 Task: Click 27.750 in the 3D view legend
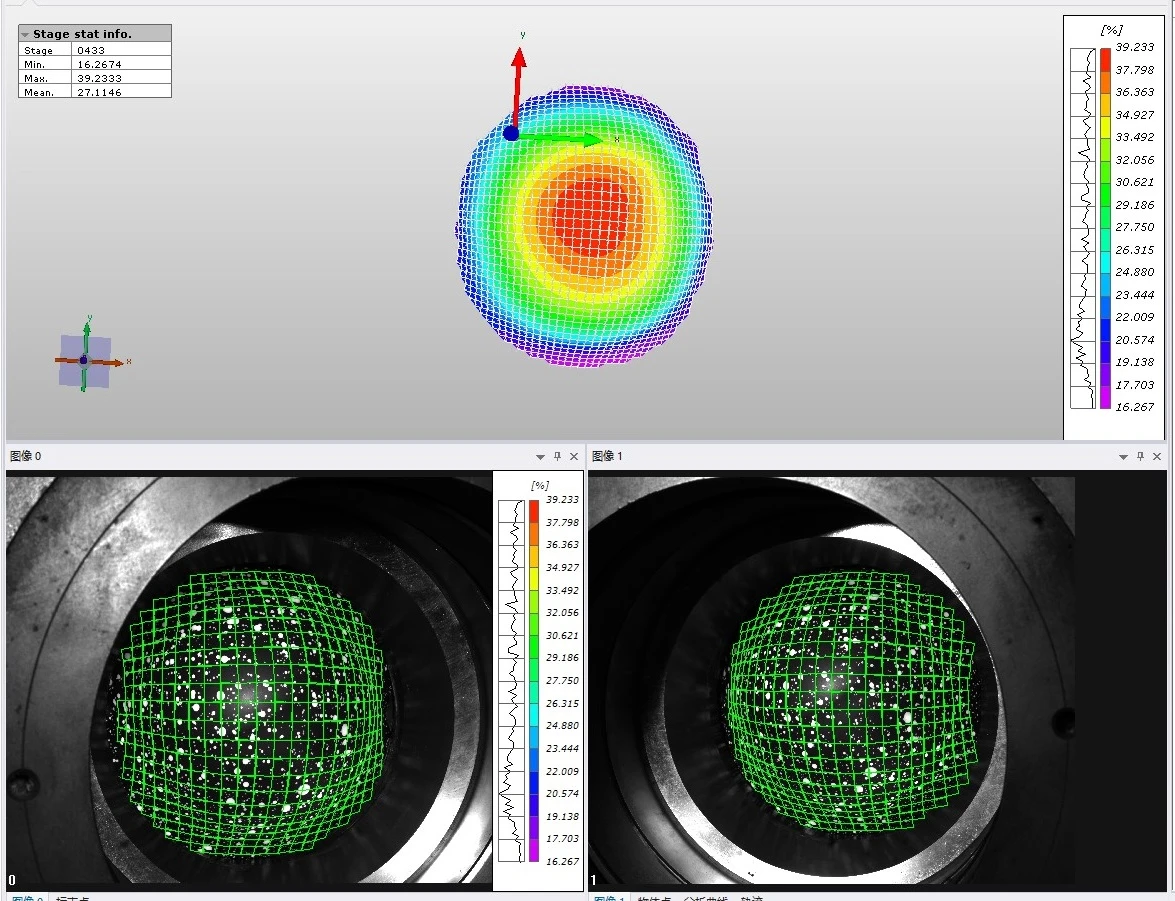pos(1135,226)
